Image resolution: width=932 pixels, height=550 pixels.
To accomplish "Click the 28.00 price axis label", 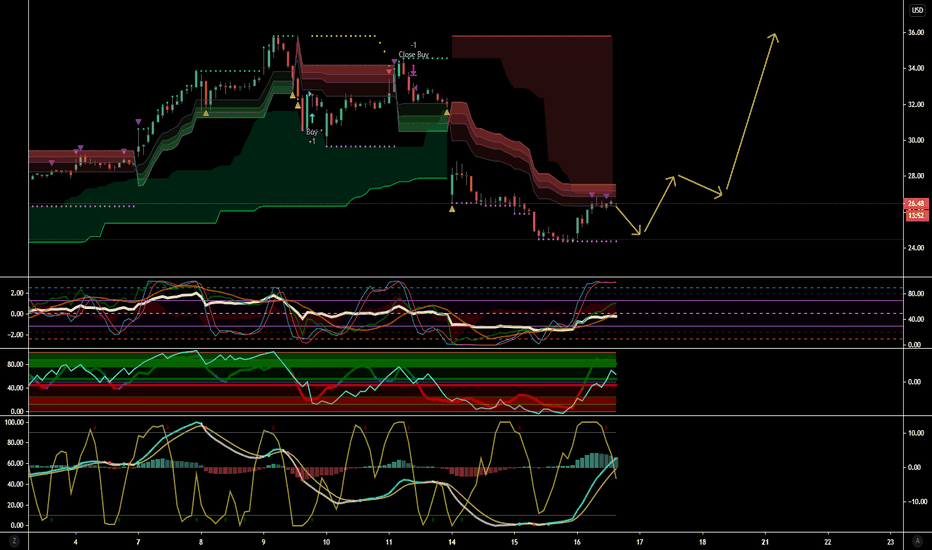I will (x=916, y=176).
